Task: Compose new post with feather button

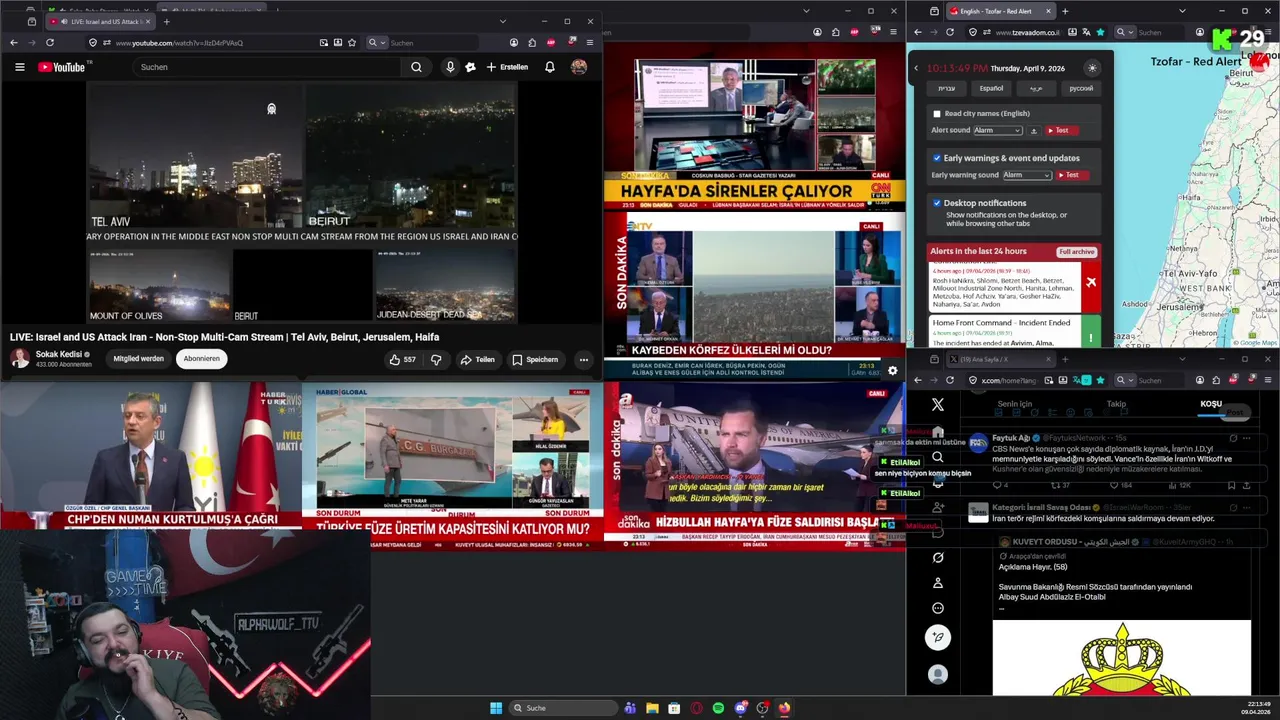Action: pyautogui.click(x=937, y=637)
